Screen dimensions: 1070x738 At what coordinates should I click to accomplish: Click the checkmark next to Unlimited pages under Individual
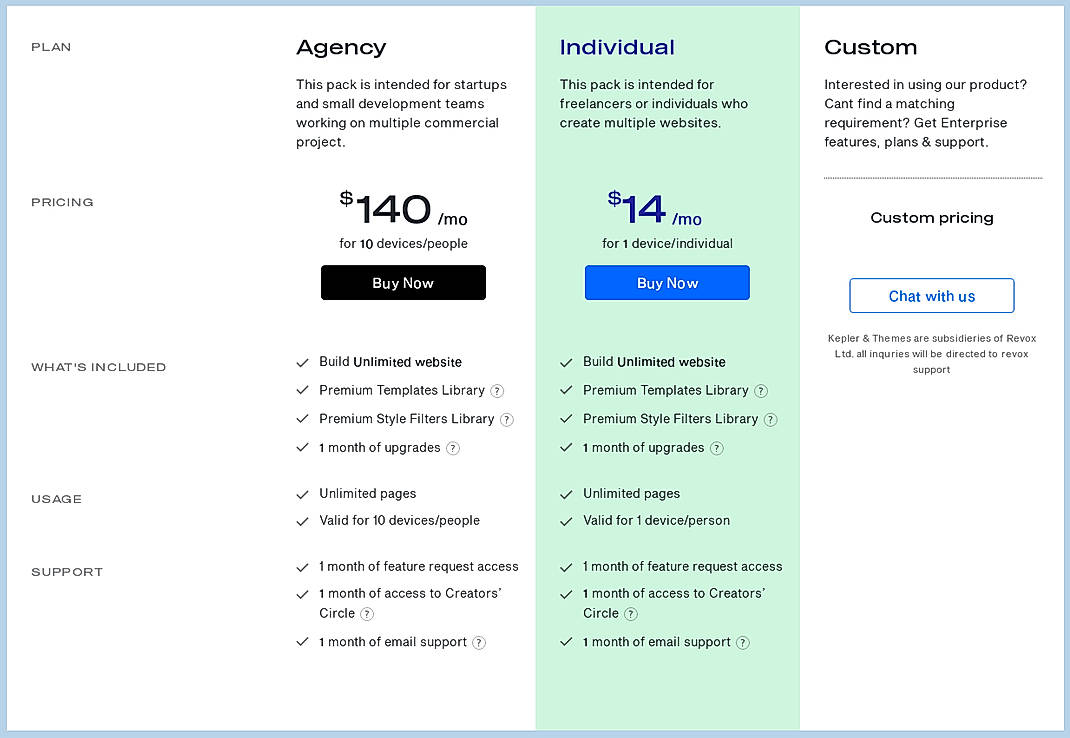[x=566, y=493]
